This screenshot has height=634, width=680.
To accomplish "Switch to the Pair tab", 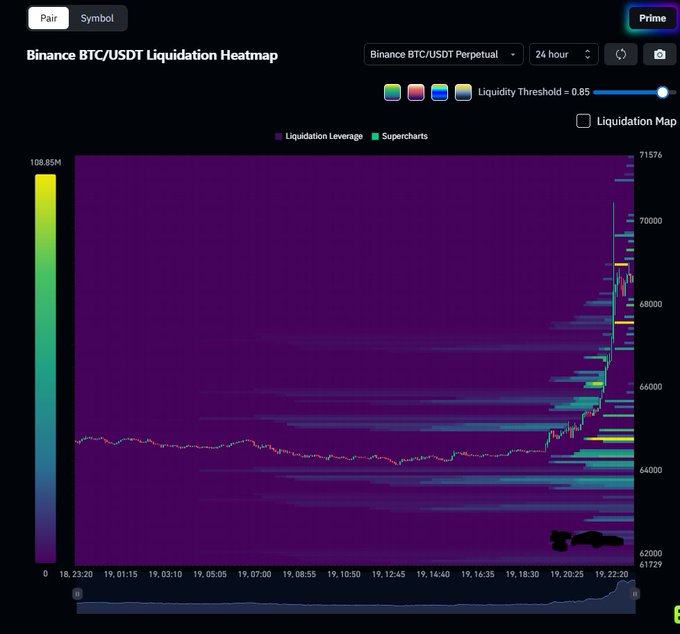I will click(49, 18).
